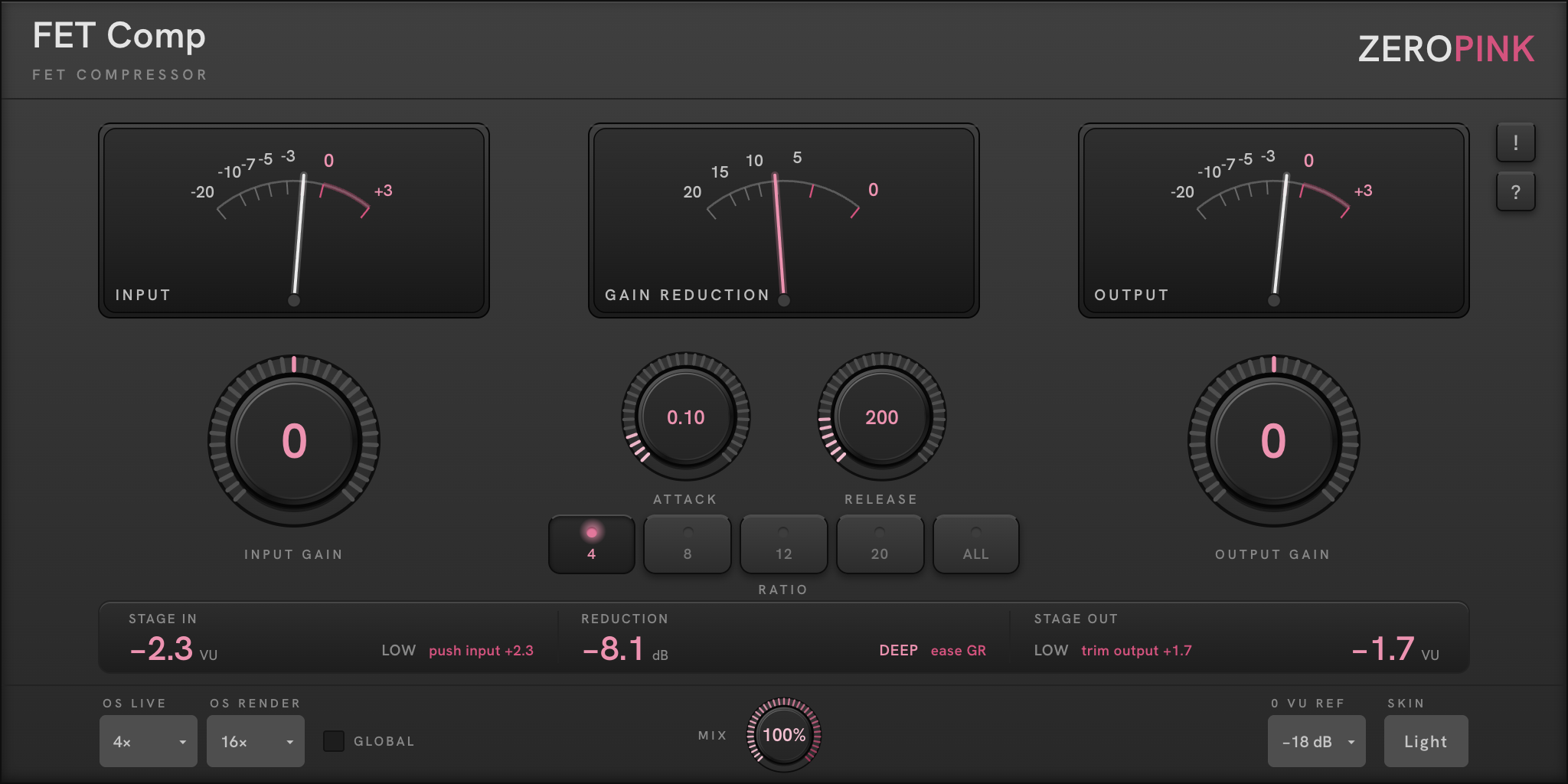1568x784 pixels.
Task: Click the 'trim output +1.7' hint
Action: (1137, 651)
